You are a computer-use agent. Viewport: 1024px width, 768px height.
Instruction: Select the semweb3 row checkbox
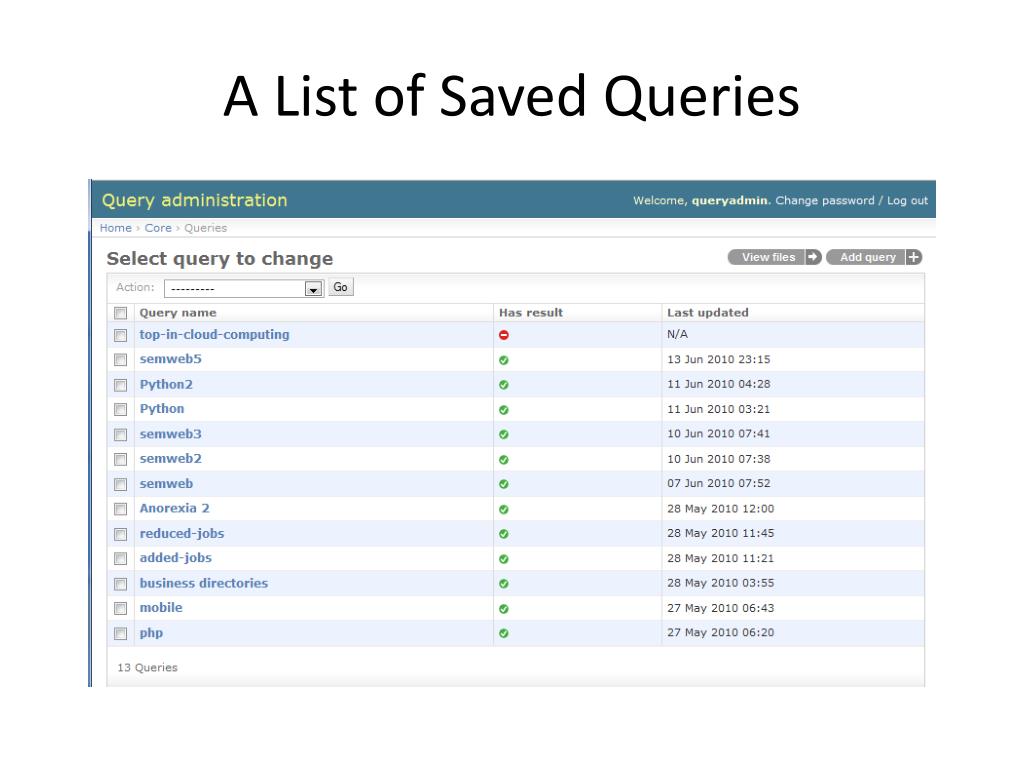[x=120, y=434]
